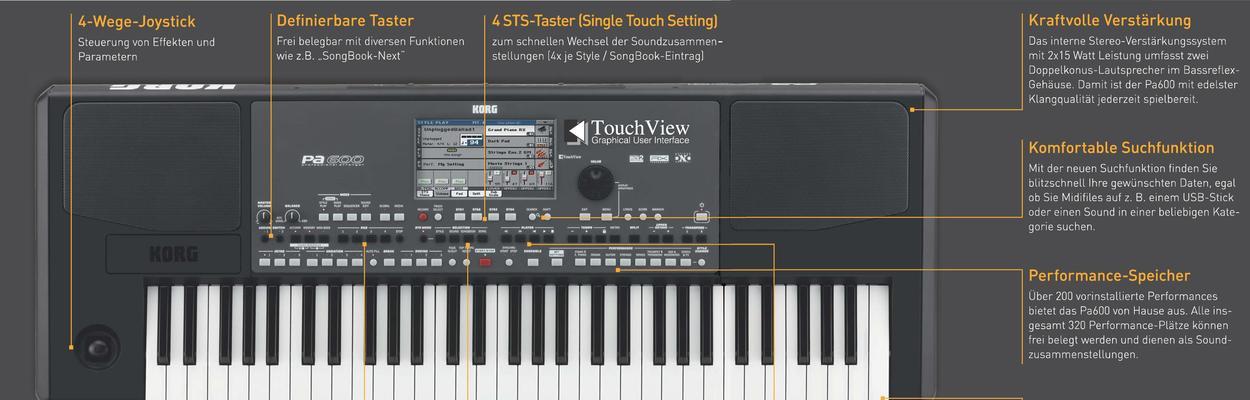Hit the Player rewind button

(x=506, y=238)
